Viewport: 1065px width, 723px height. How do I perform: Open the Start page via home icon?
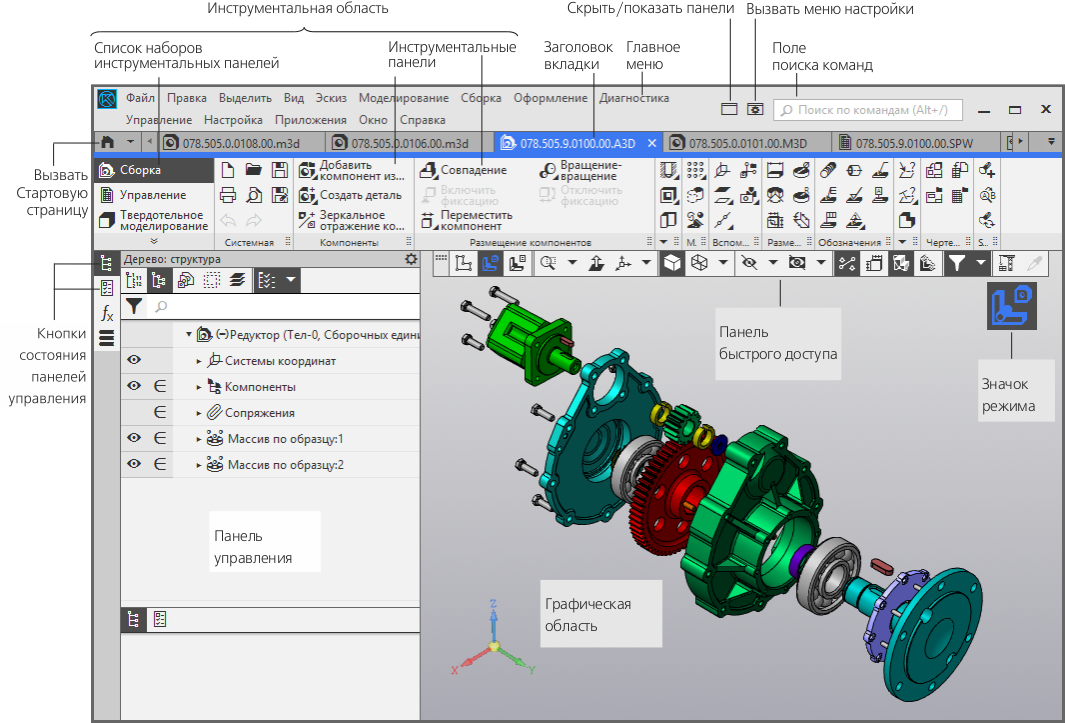pyautogui.click(x=107, y=143)
